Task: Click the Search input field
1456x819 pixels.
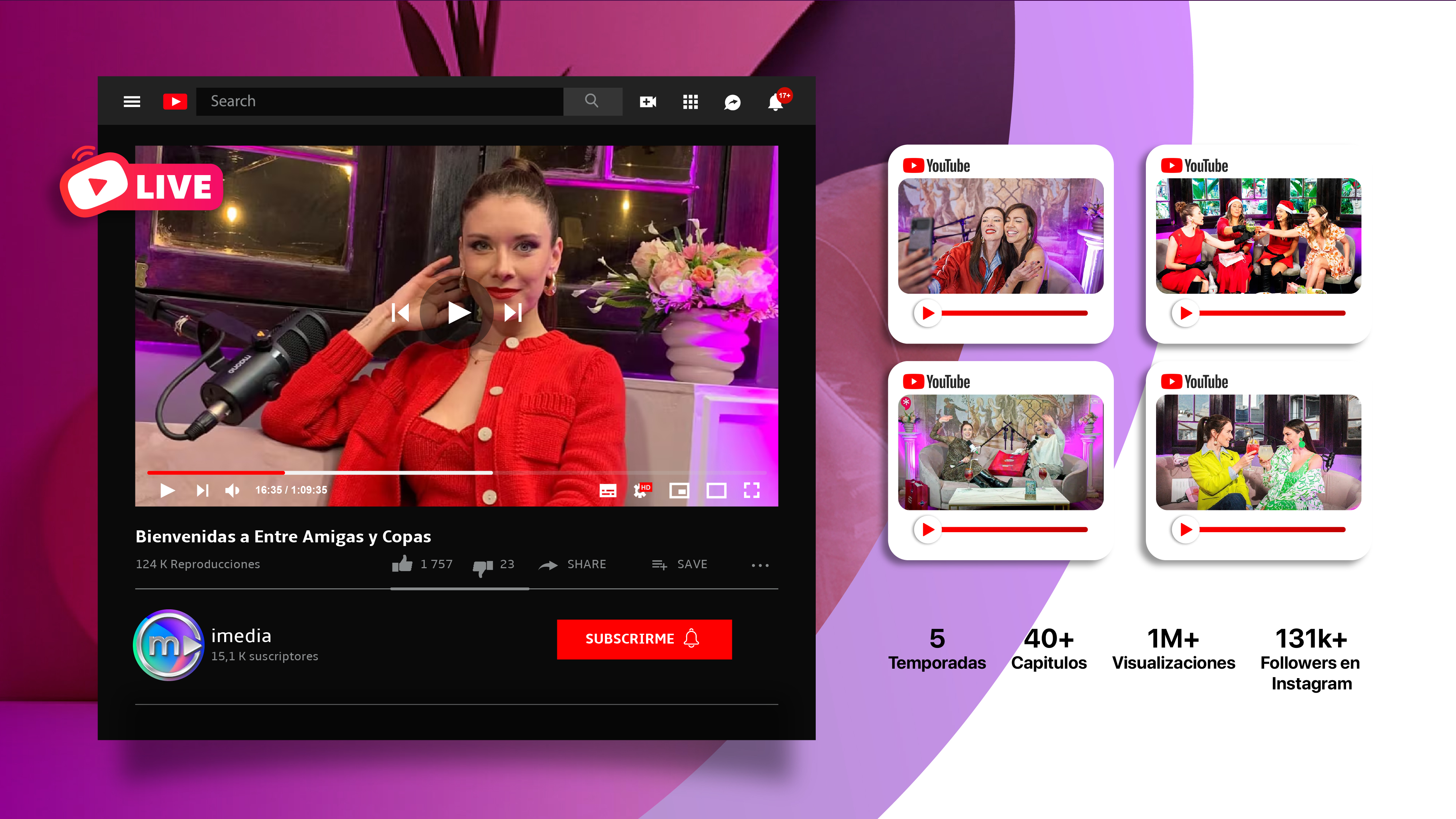Action: pyautogui.click(x=379, y=101)
